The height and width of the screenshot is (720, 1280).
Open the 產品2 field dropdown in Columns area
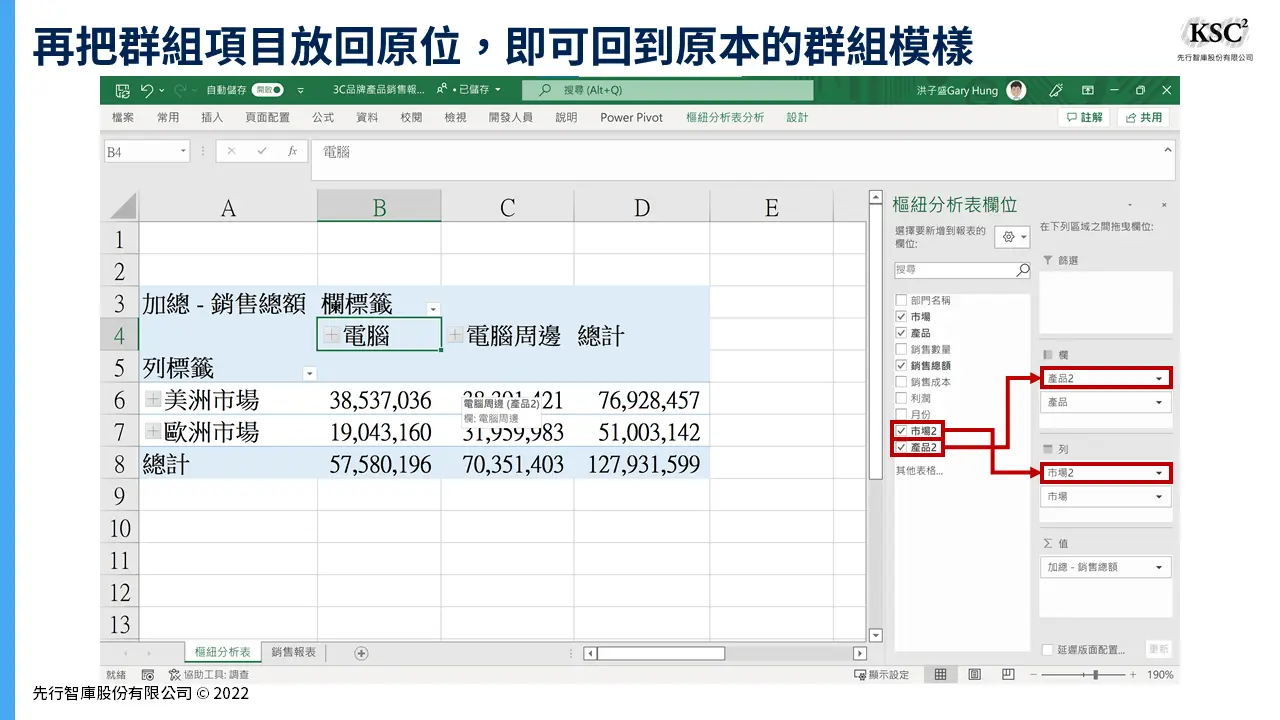click(1159, 378)
